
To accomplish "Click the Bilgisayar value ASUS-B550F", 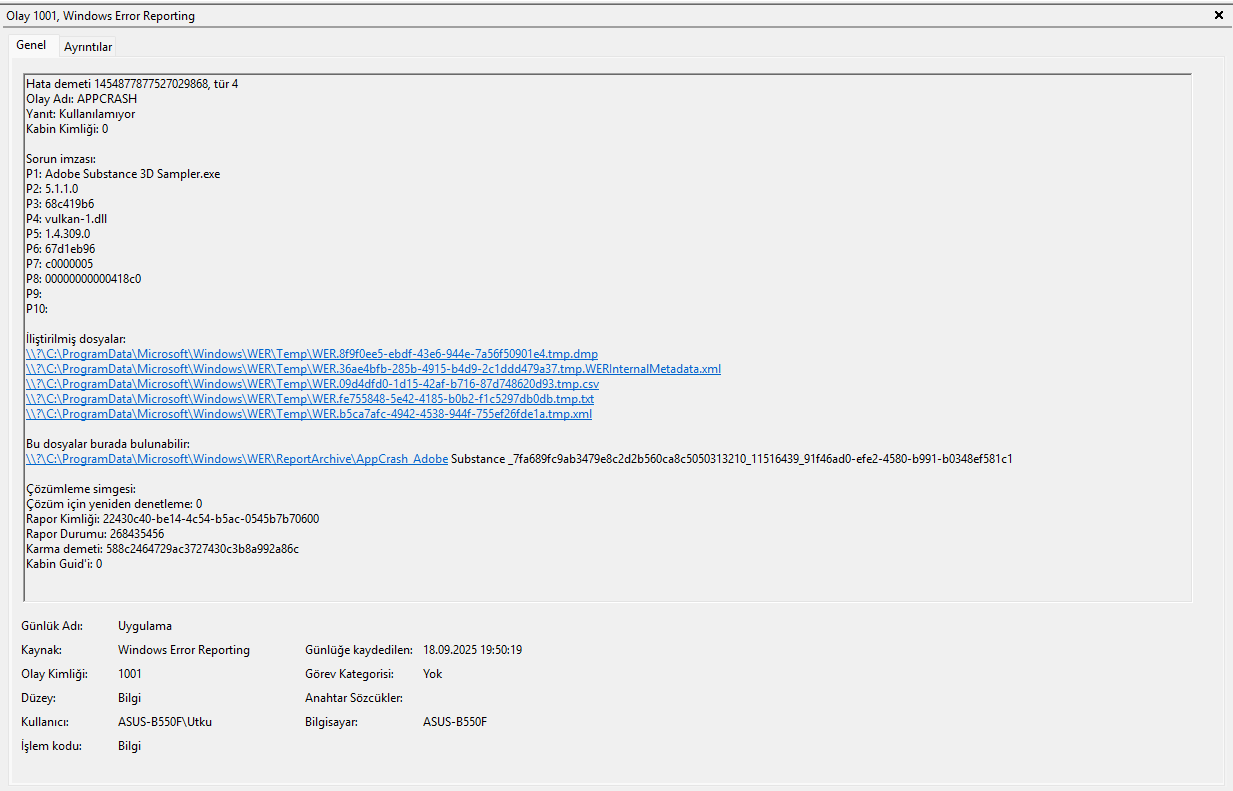I will [455, 722].
